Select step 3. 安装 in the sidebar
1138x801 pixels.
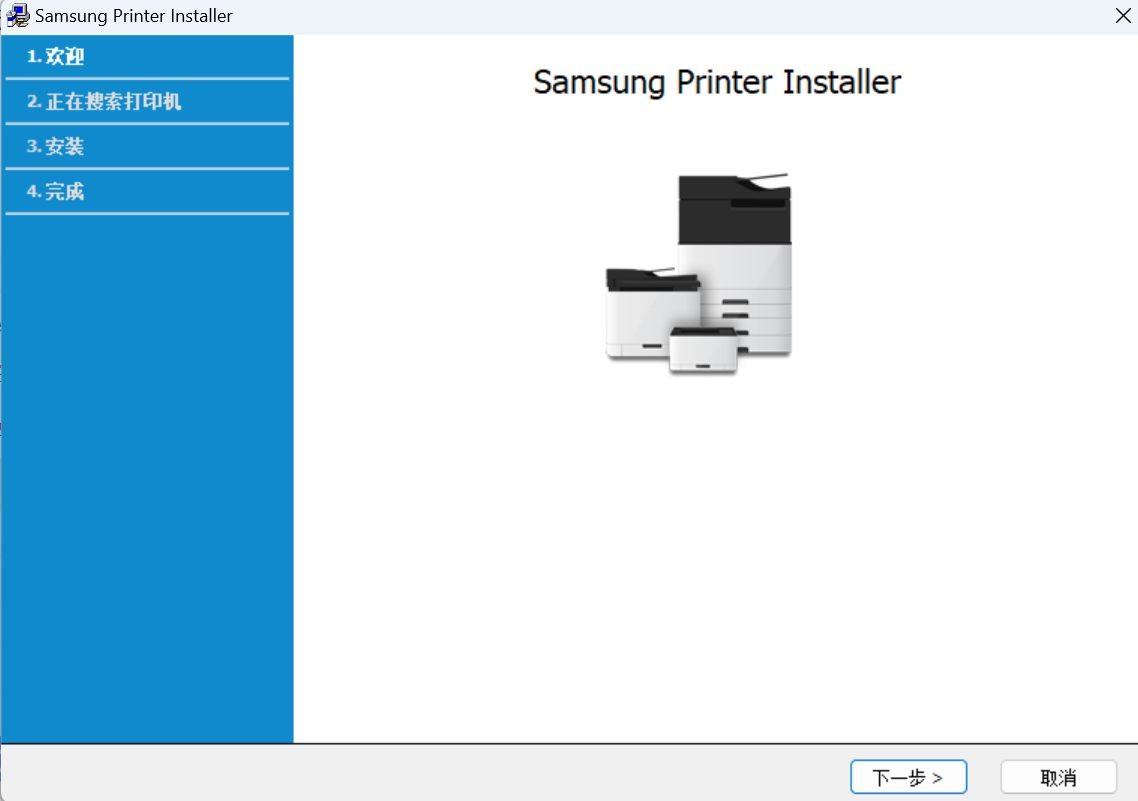pyautogui.click(x=56, y=147)
